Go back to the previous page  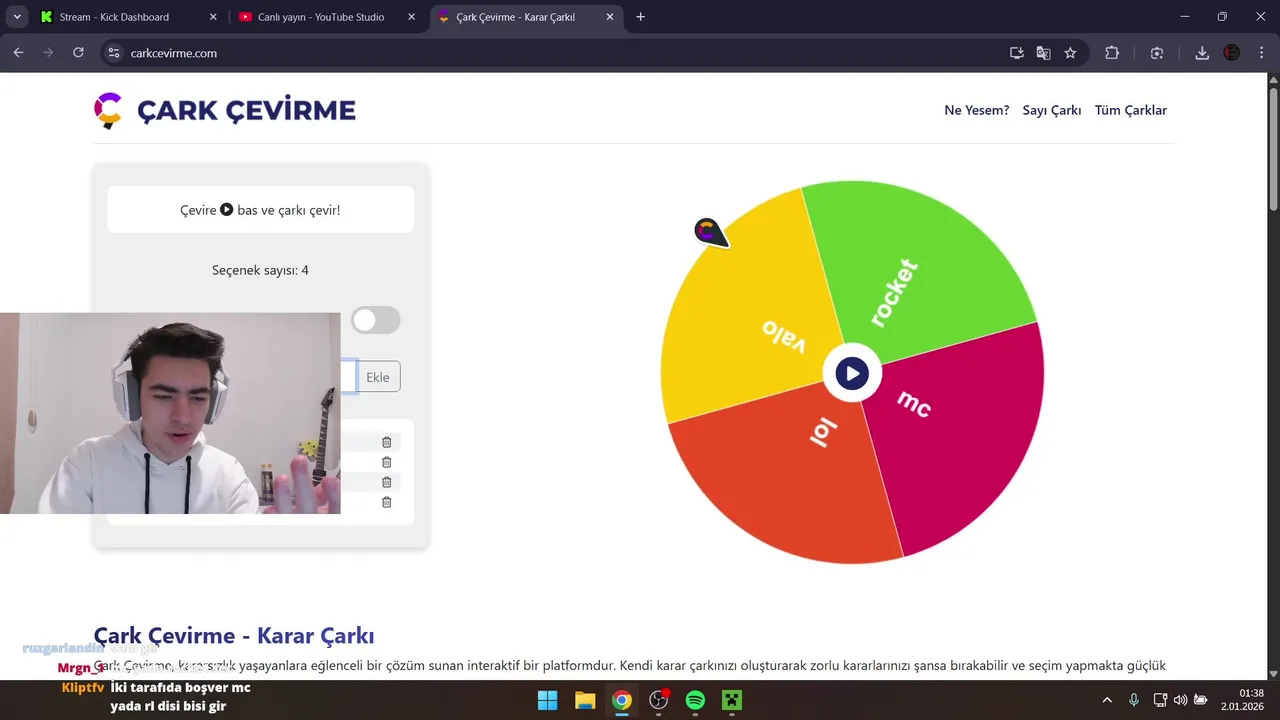18,53
